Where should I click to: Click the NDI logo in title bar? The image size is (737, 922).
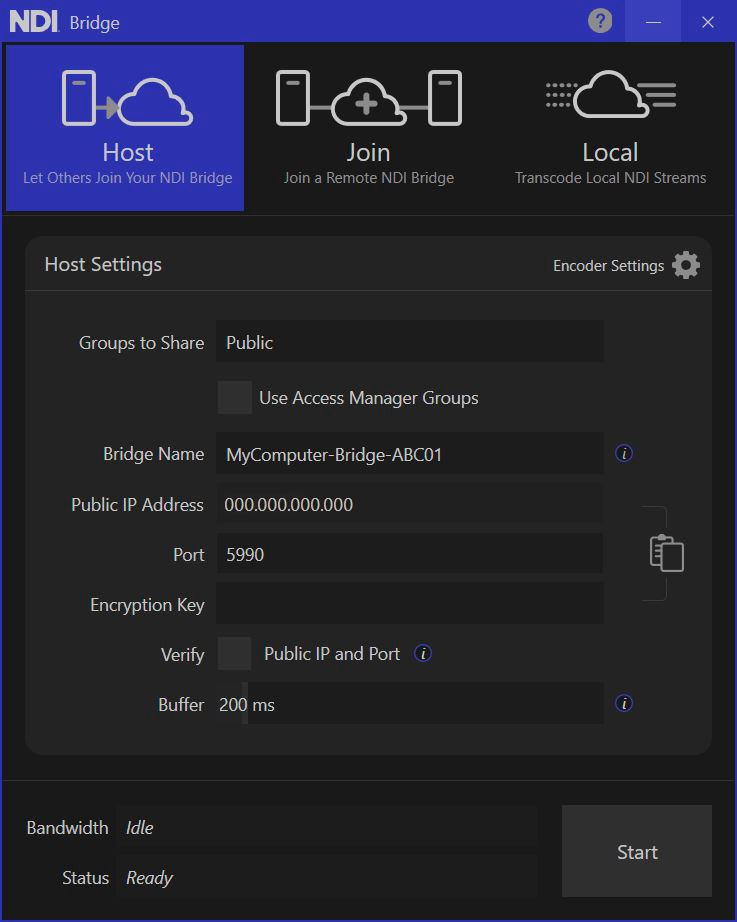pos(33,21)
